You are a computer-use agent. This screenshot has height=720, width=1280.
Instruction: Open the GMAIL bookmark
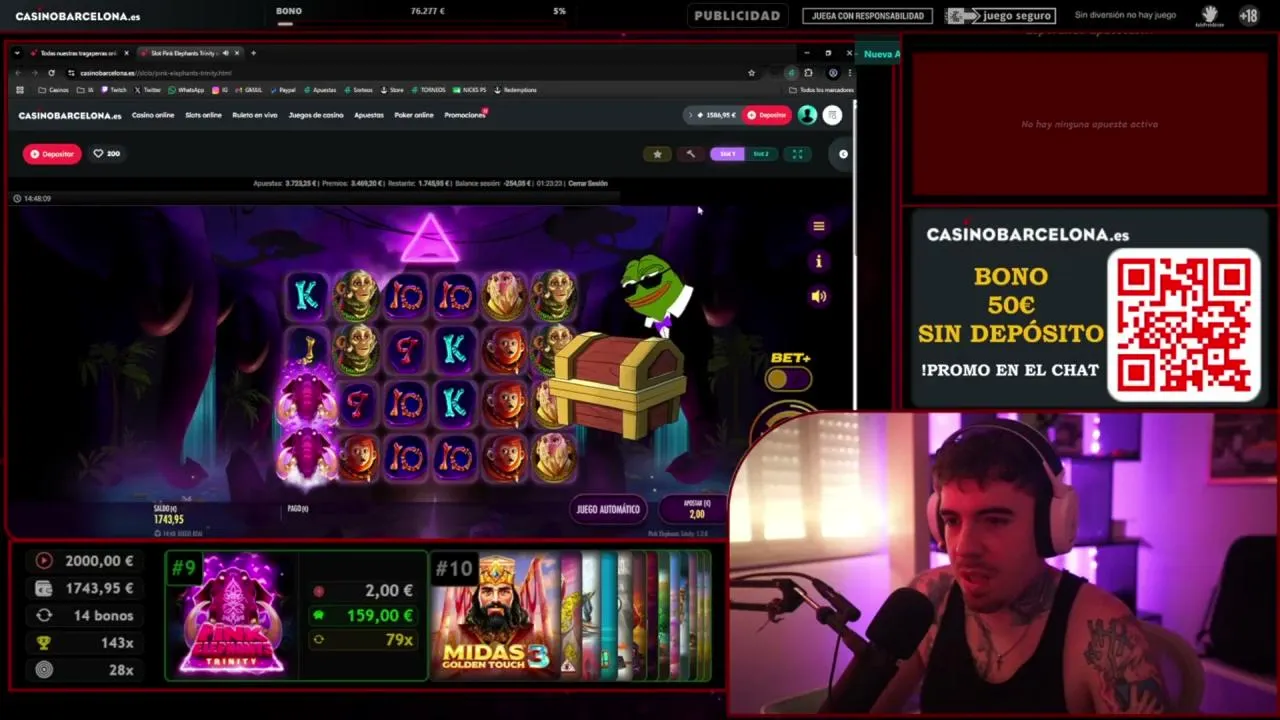tap(249, 90)
